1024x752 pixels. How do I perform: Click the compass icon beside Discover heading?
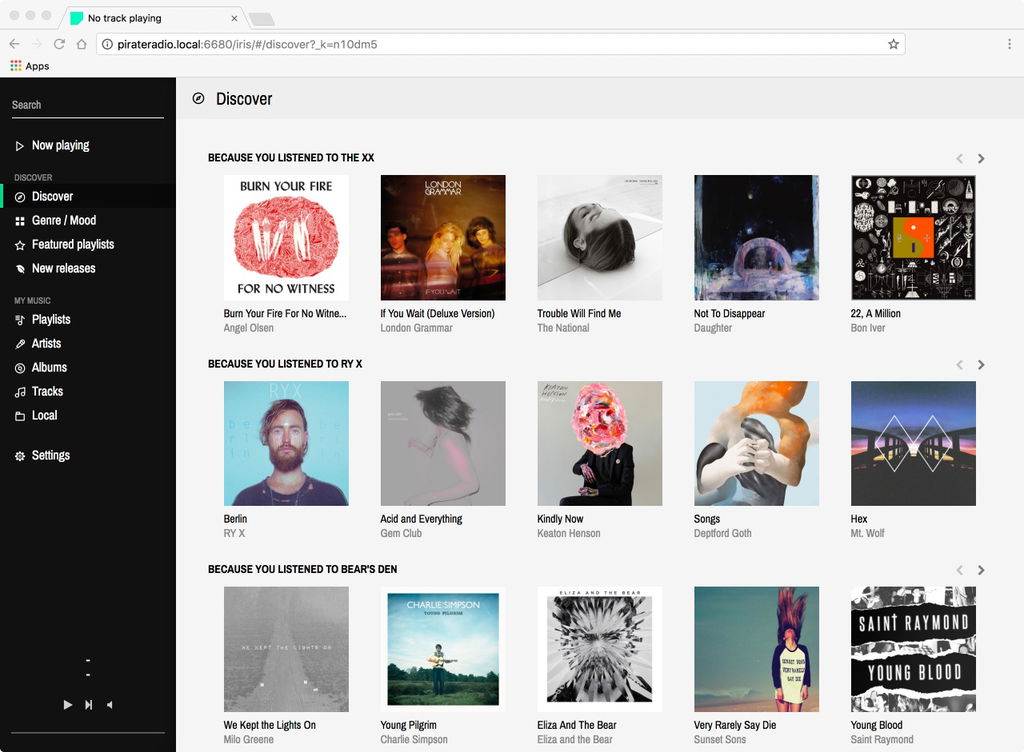pyautogui.click(x=199, y=99)
